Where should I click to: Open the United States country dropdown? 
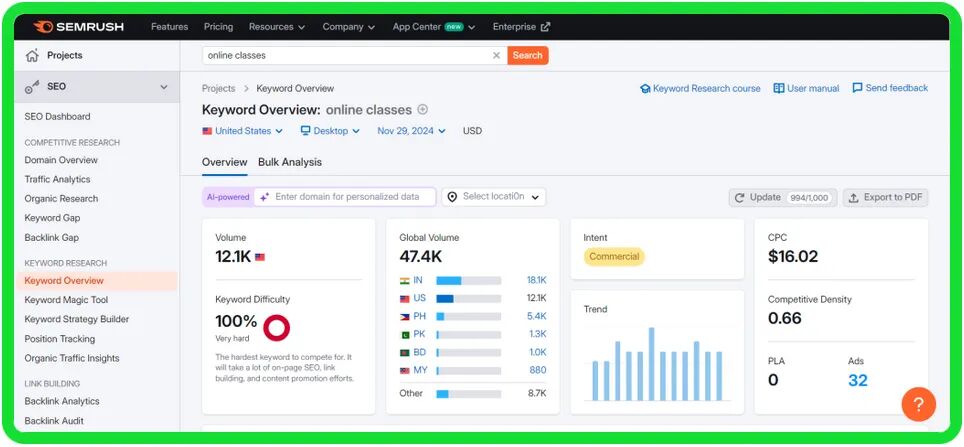click(x=242, y=131)
